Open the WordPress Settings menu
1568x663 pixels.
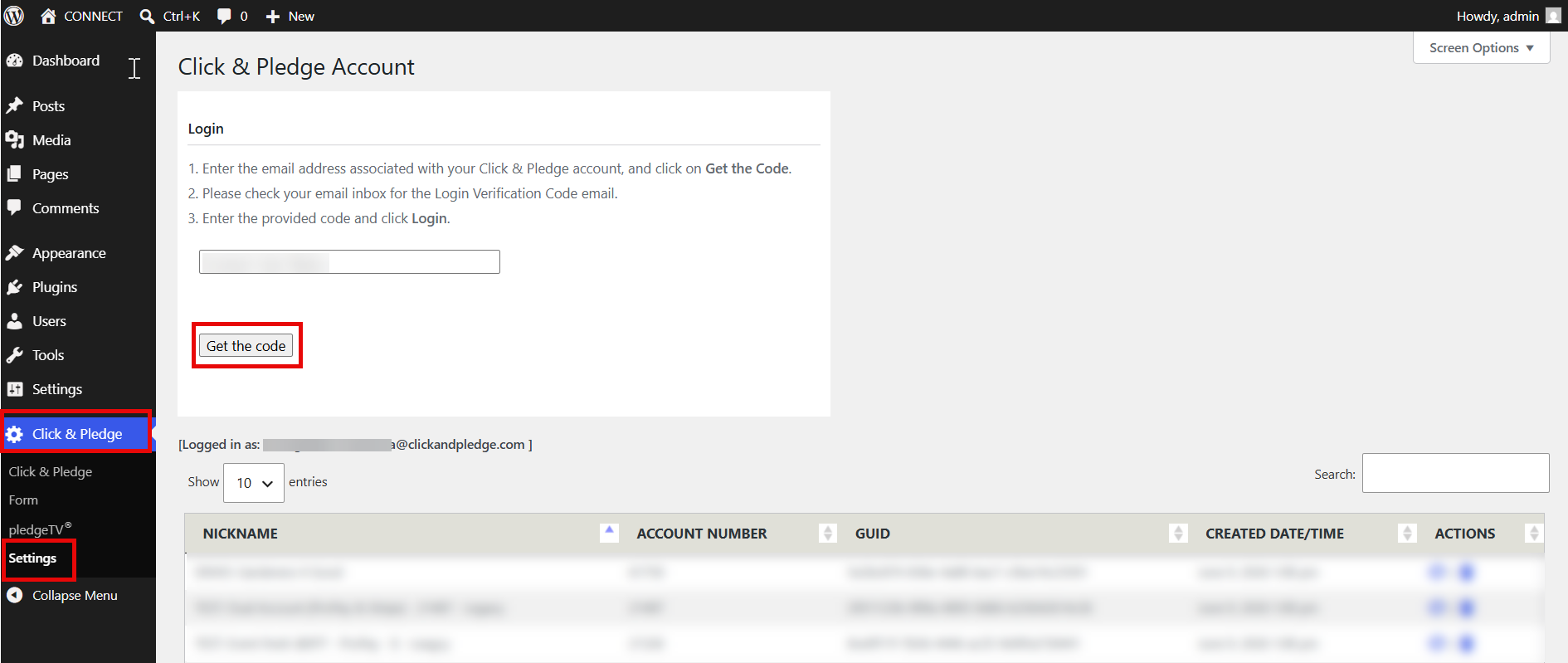click(x=56, y=389)
